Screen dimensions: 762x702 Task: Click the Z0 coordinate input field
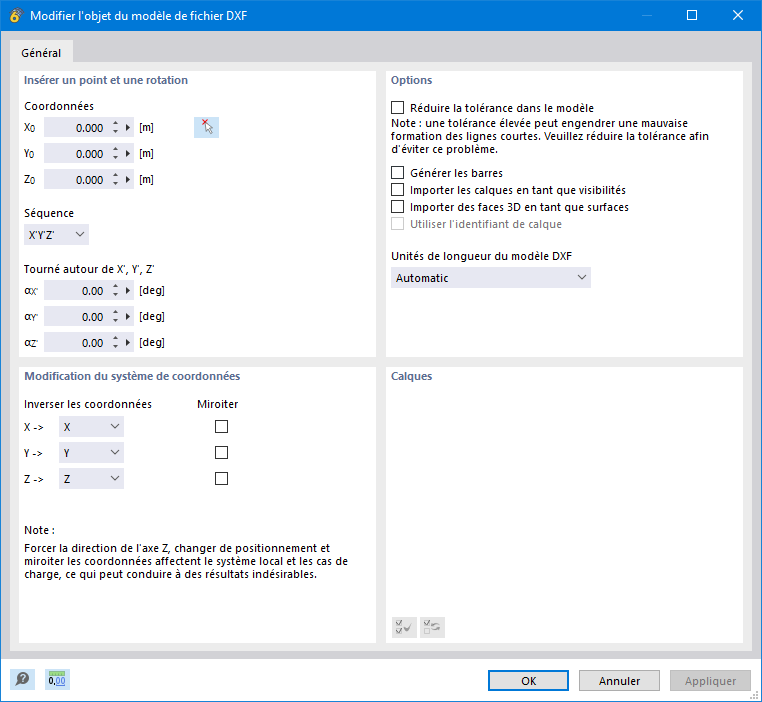tap(77, 180)
